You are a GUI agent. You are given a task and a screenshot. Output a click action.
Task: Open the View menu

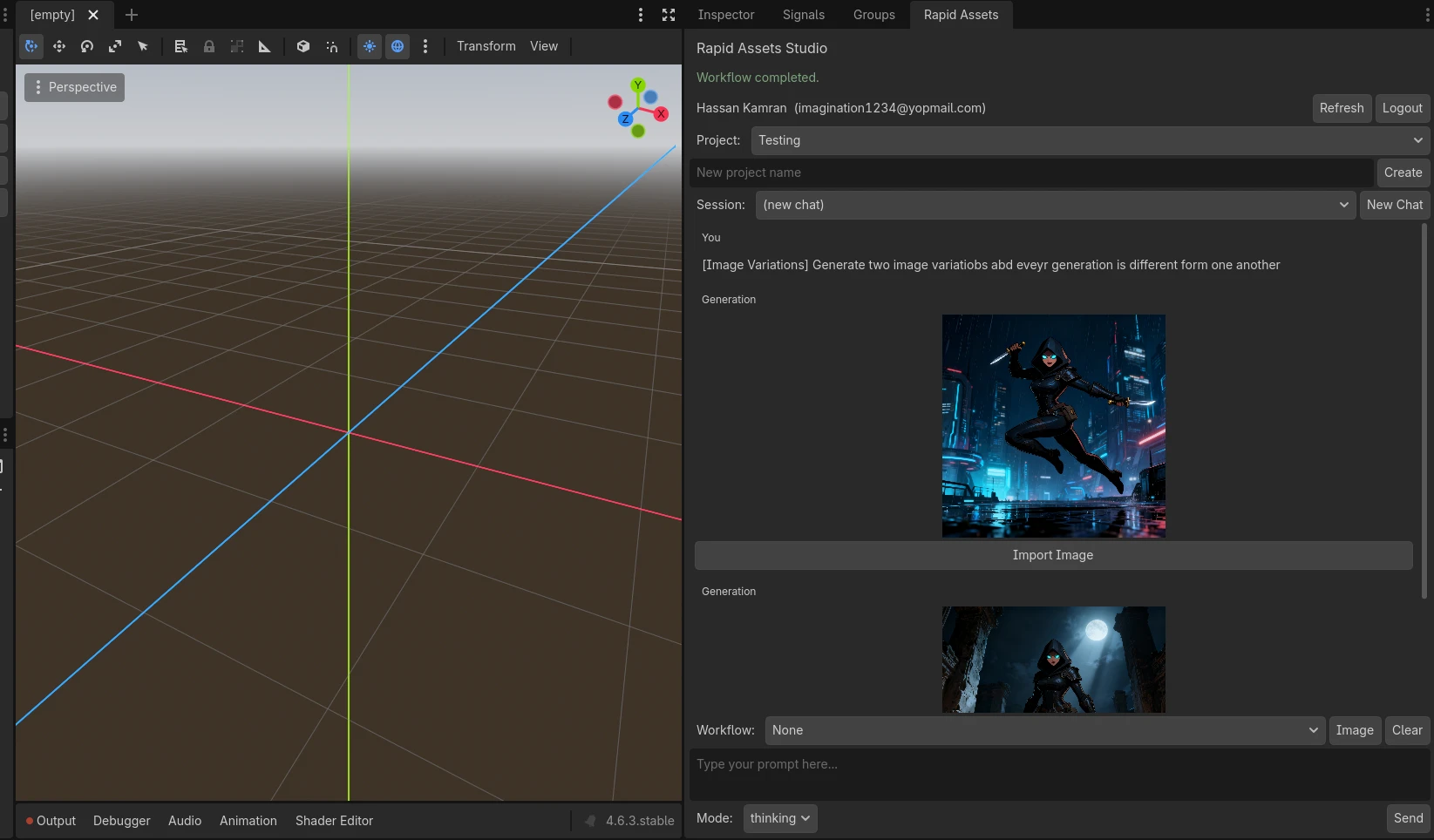click(x=544, y=46)
